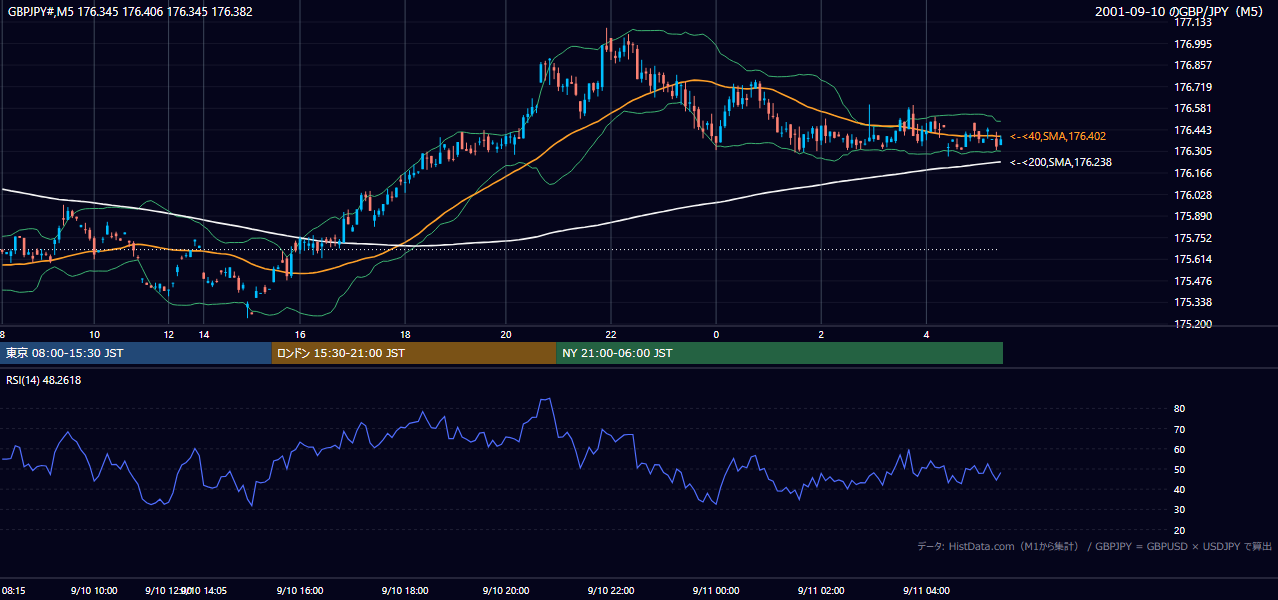The width and height of the screenshot is (1278, 600).
Task: Click the 9/10 20:00 bottom timestamp
Action: 506,591
